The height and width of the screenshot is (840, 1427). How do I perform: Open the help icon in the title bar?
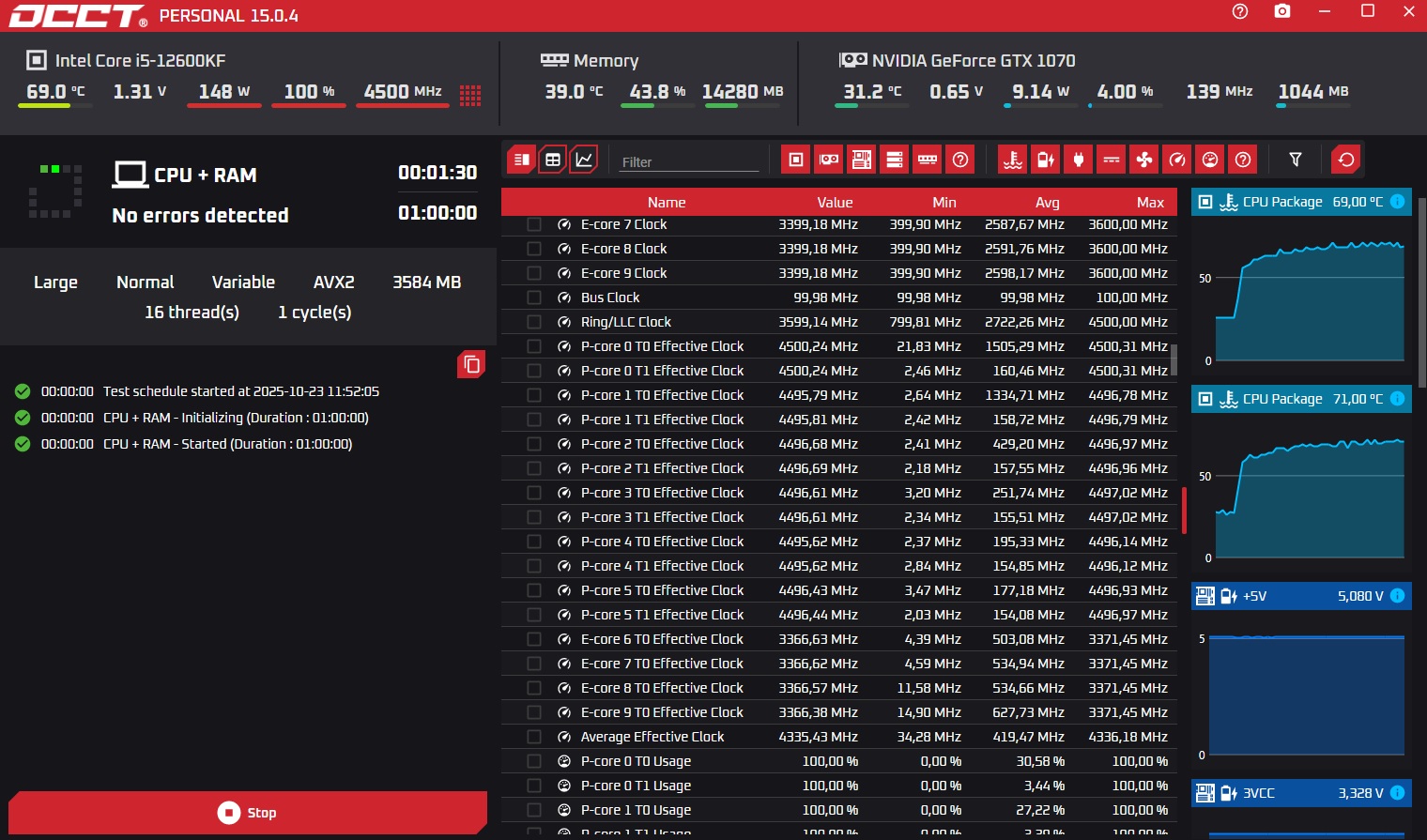[x=1240, y=11]
